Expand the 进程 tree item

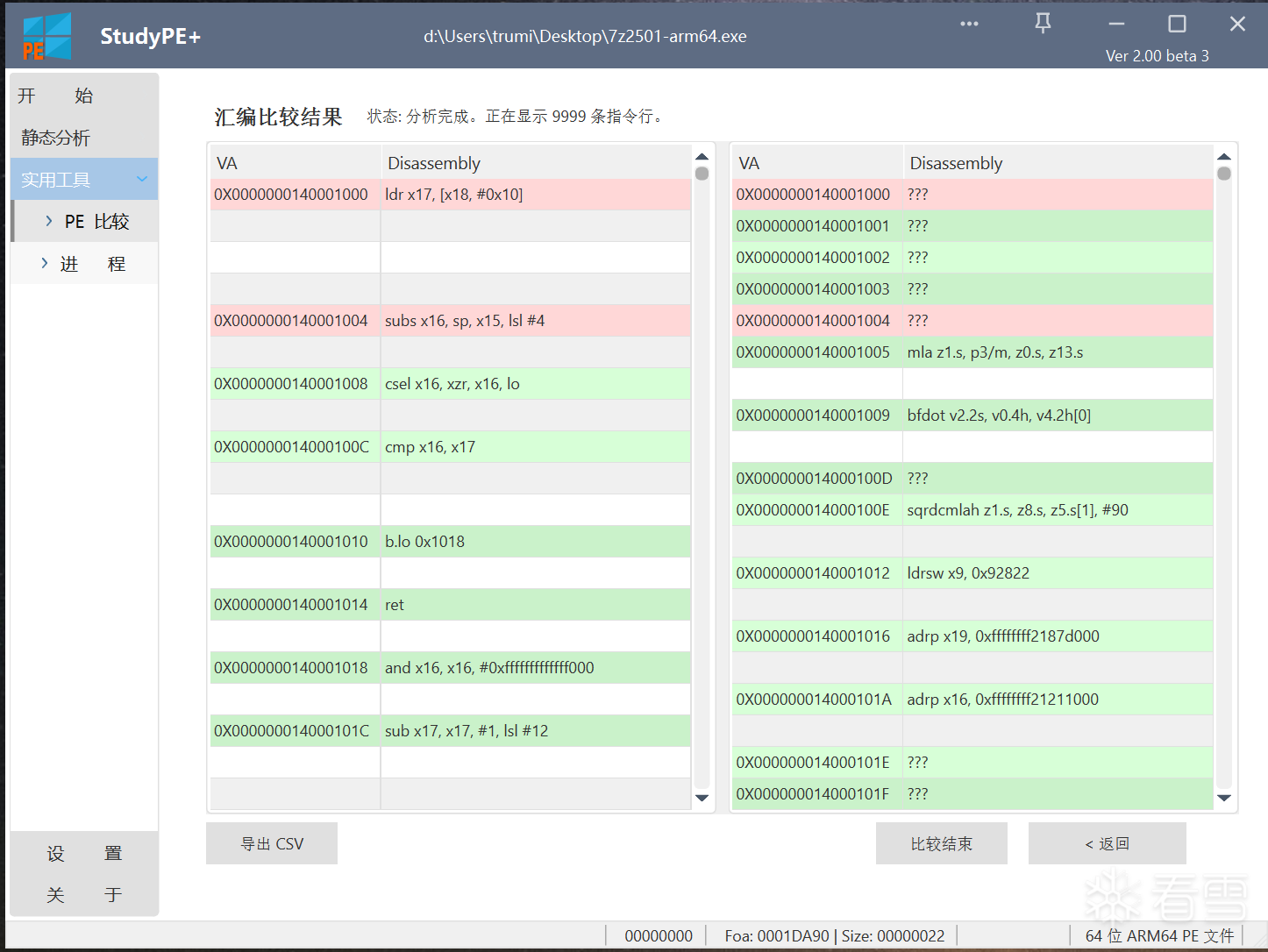(x=45, y=264)
